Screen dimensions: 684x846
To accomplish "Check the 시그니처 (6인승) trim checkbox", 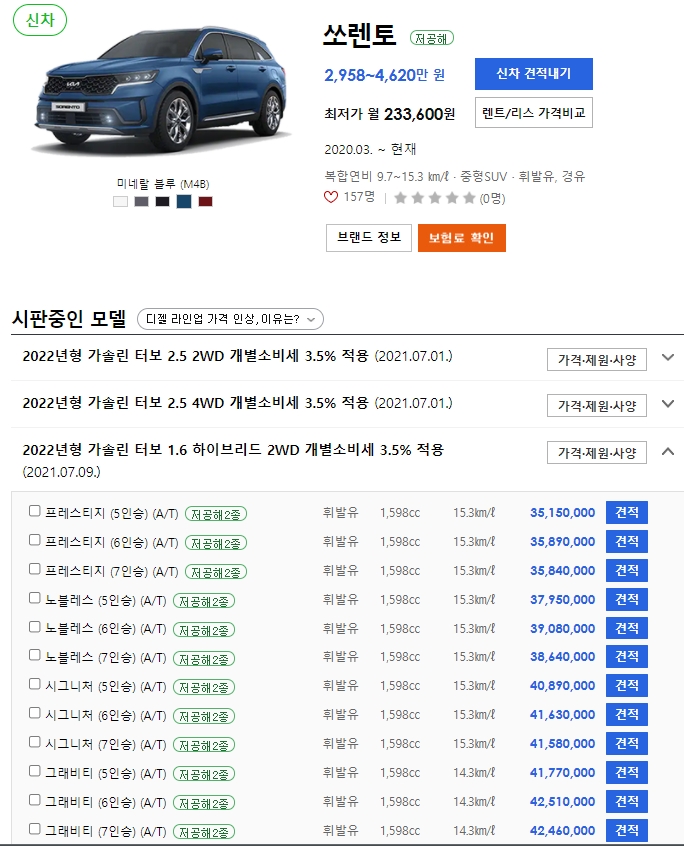I will pos(35,713).
